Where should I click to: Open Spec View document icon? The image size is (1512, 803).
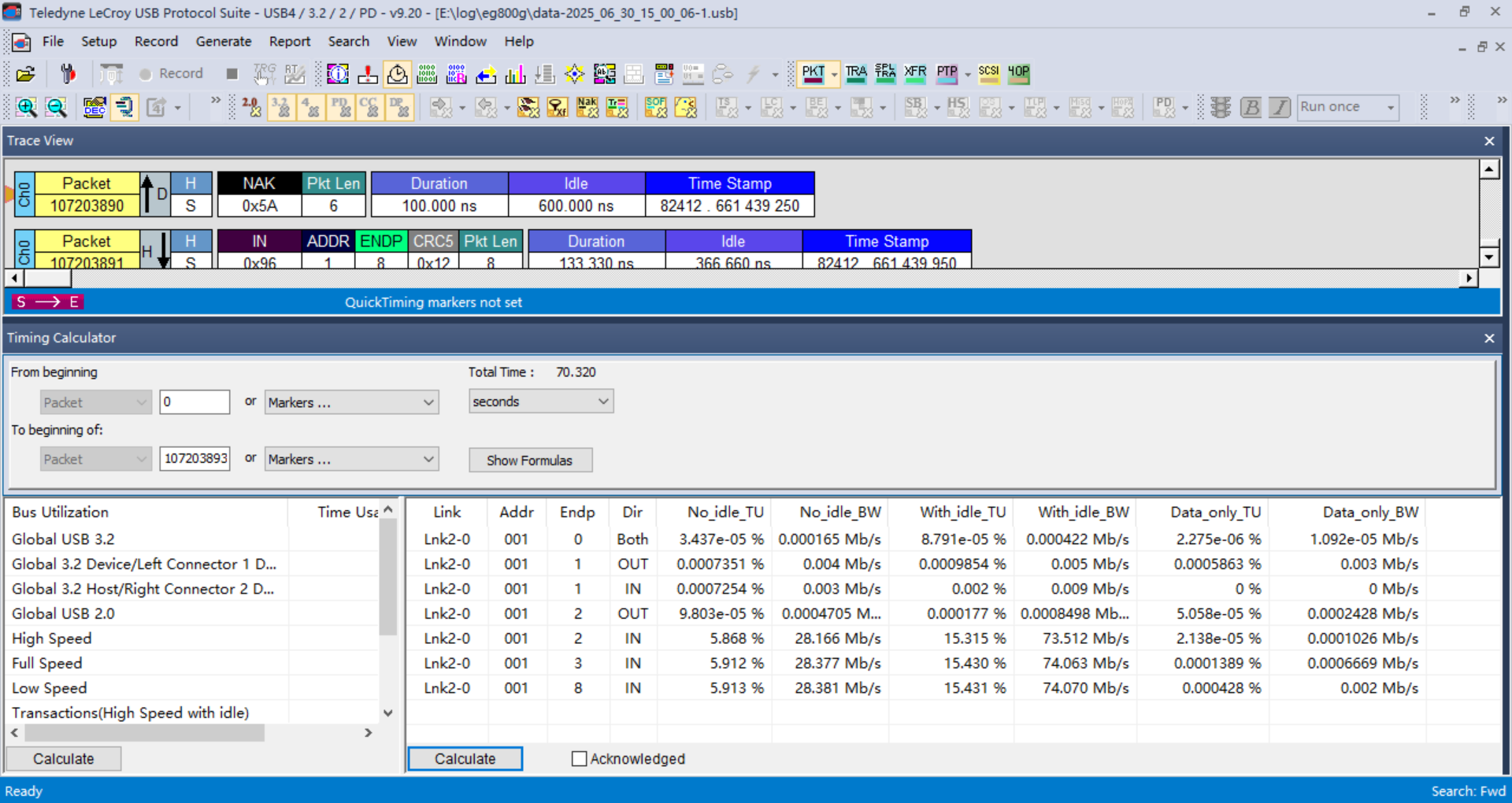pyautogui.click(x=664, y=74)
